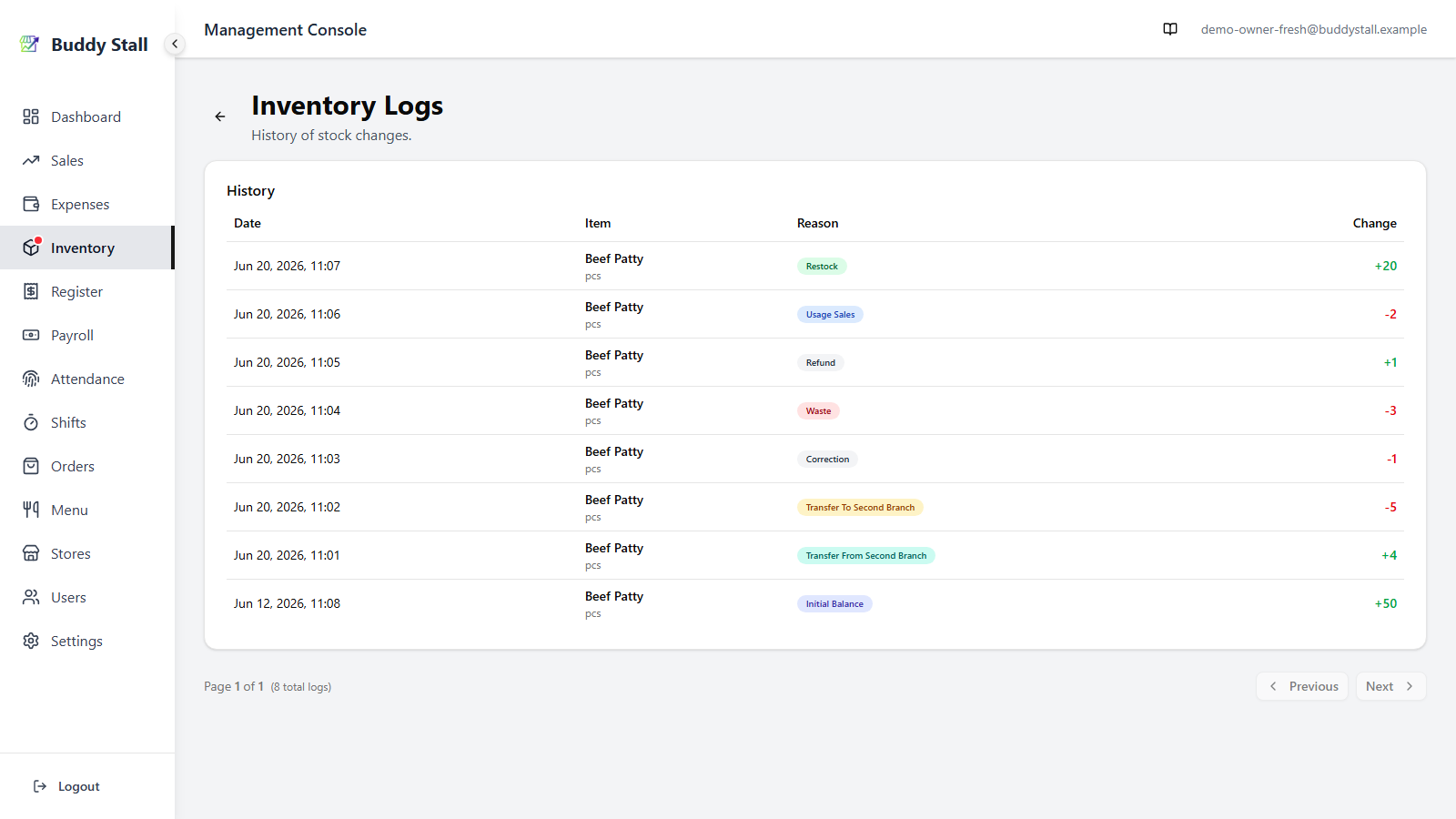Click the Dashboard grid icon
This screenshot has height=819, width=1456.
(x=31, y=116)
